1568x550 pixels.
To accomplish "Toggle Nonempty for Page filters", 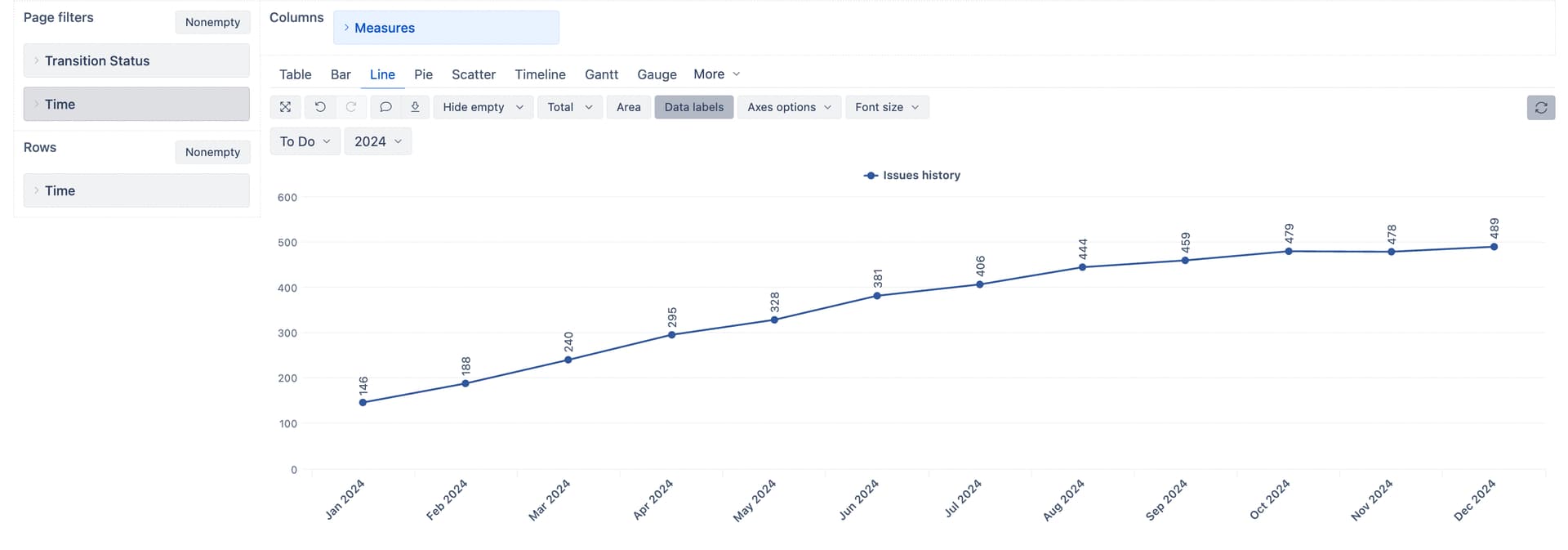I will [212, 22].
